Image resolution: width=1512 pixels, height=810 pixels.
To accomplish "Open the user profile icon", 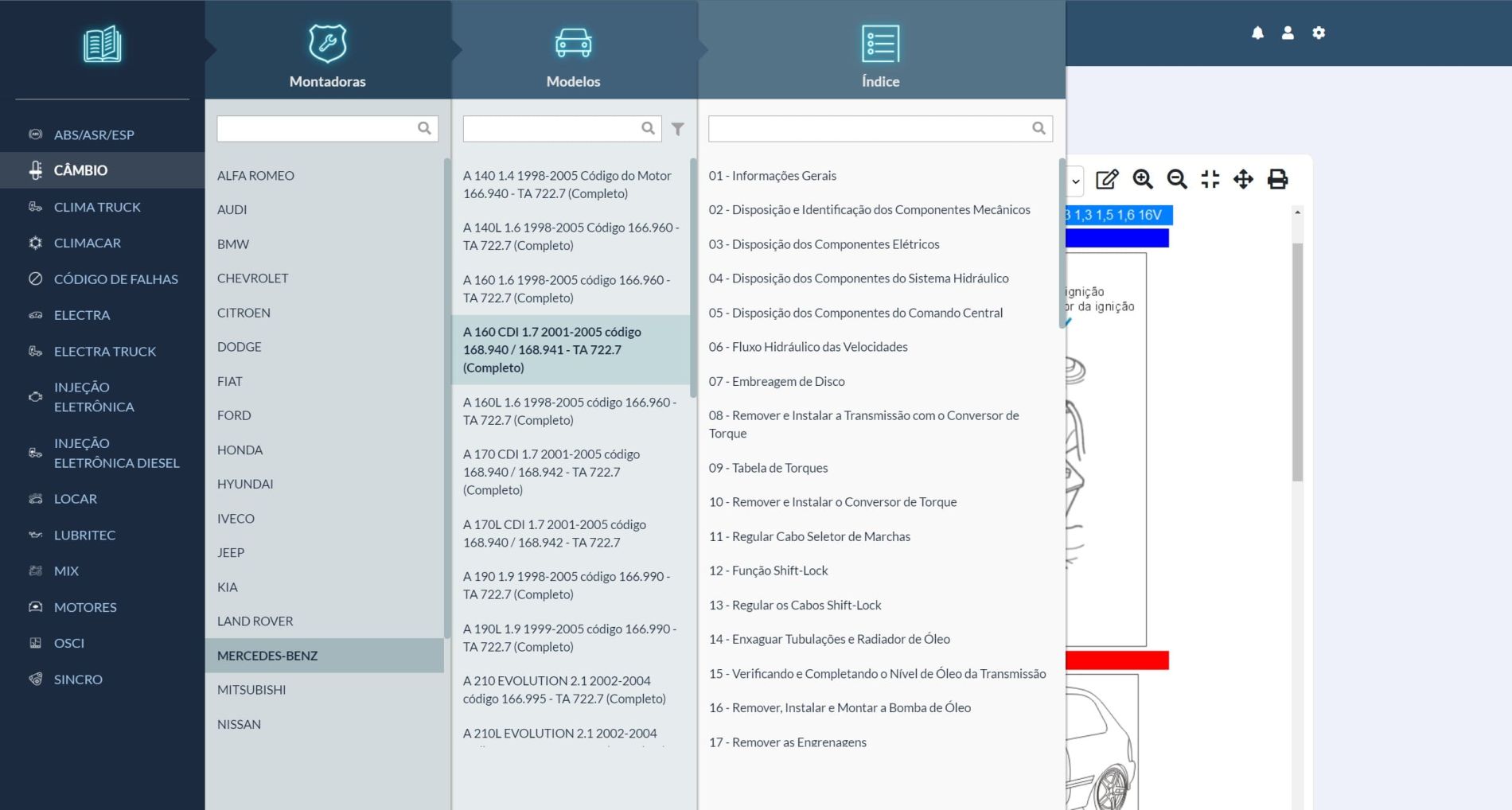I will pos(1288,33).
